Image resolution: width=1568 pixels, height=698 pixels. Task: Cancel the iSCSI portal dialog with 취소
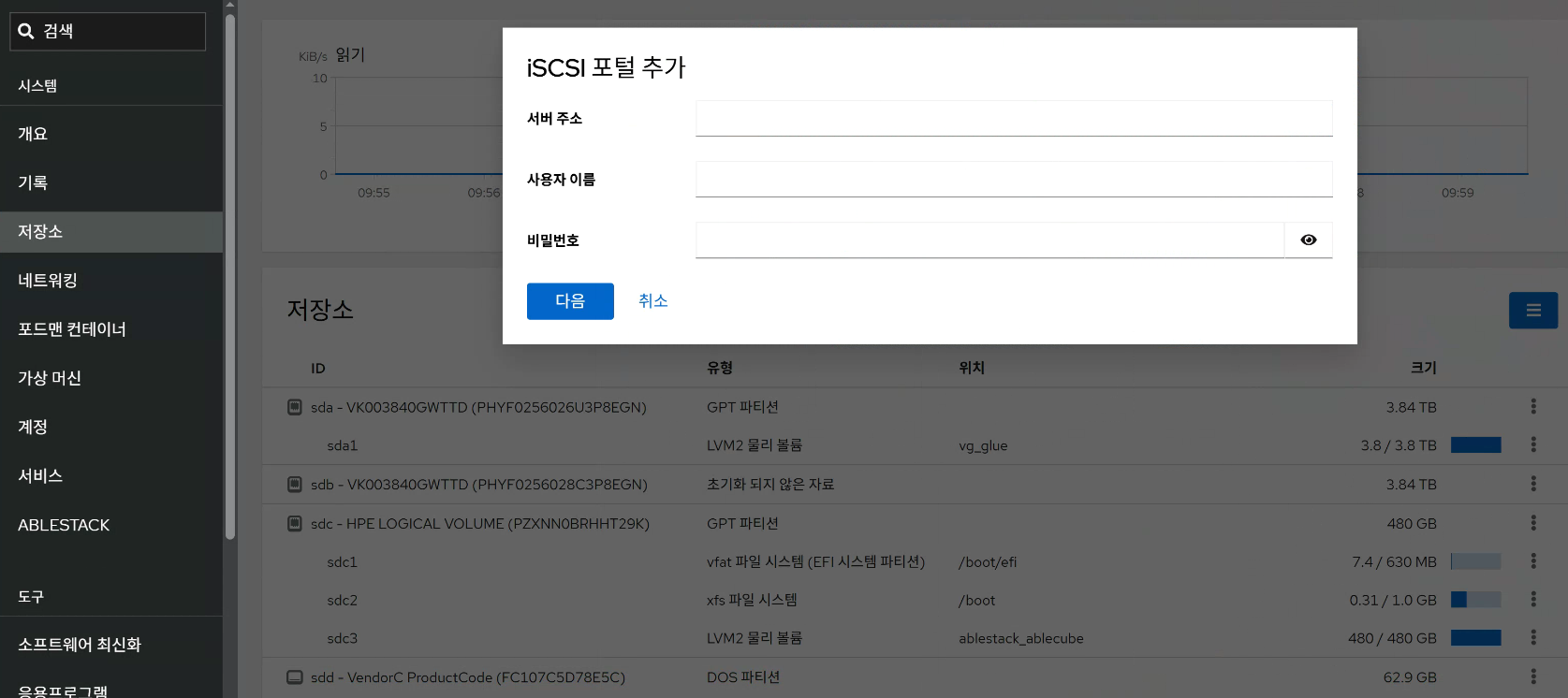tap(653, 301)
